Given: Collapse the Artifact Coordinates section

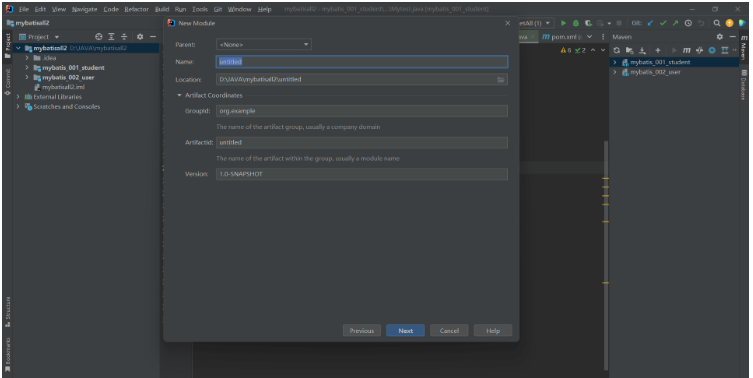Looking at the screenshot, I should pos(180,96).
